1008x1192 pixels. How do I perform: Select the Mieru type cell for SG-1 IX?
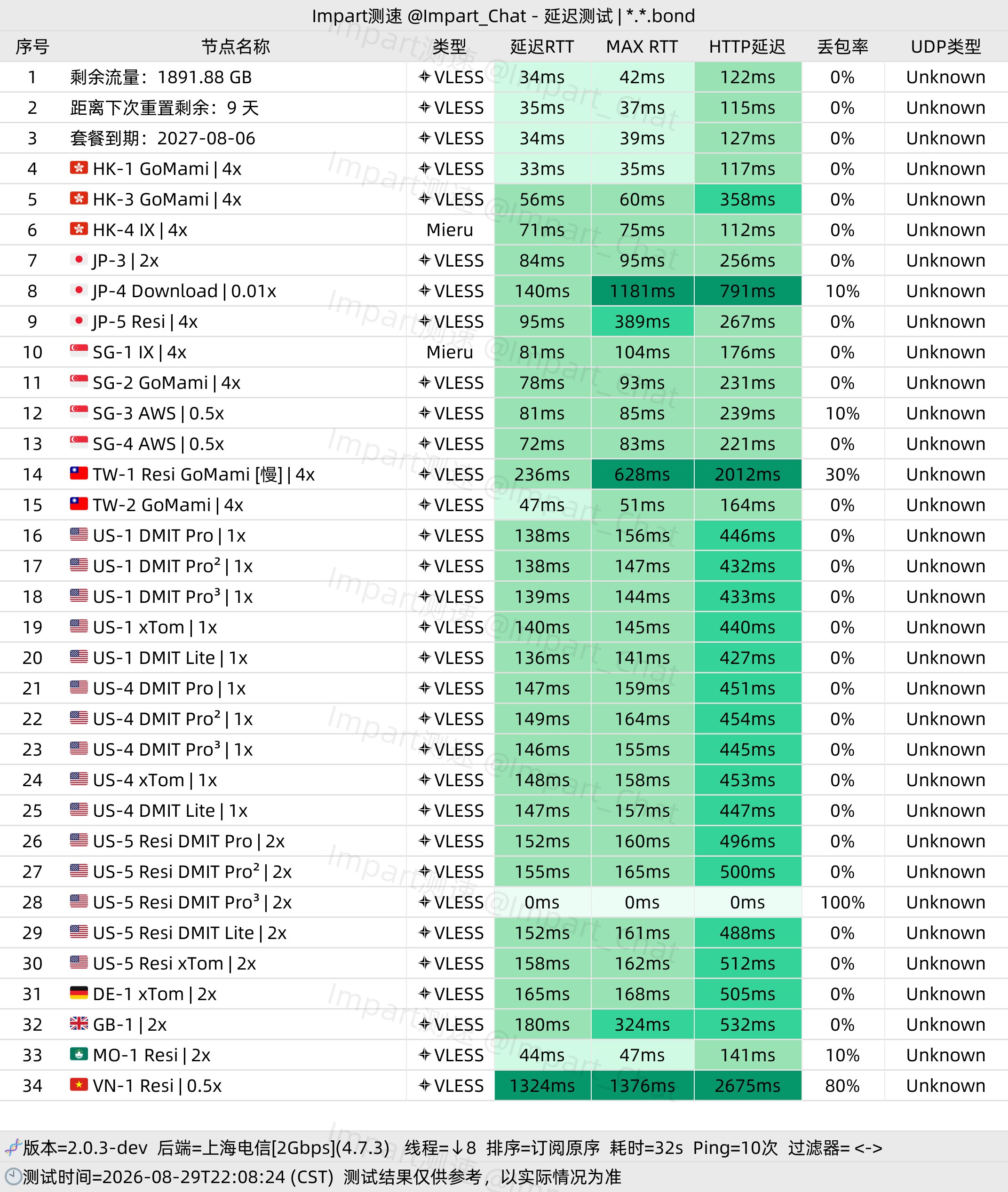tap(450, 352)
